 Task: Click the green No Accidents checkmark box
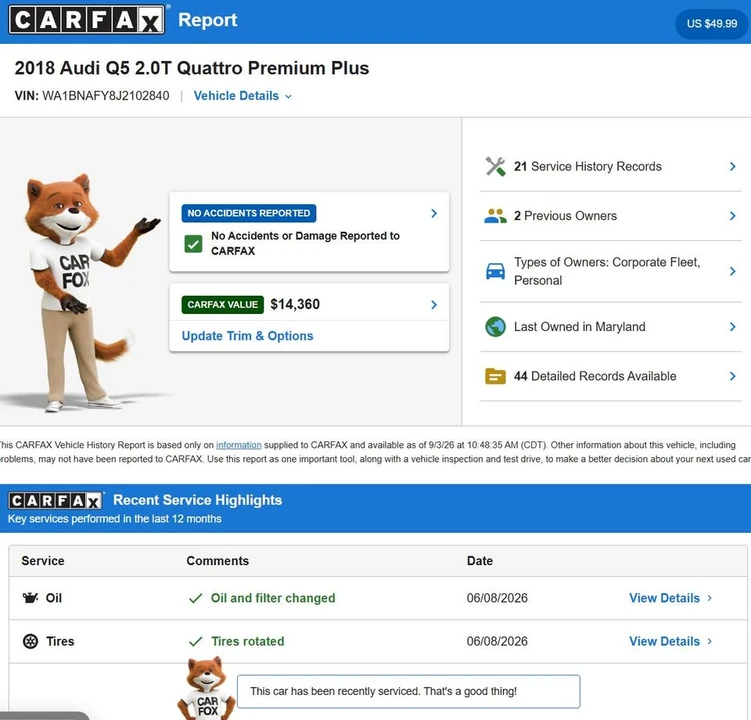(x=193, y=244)
